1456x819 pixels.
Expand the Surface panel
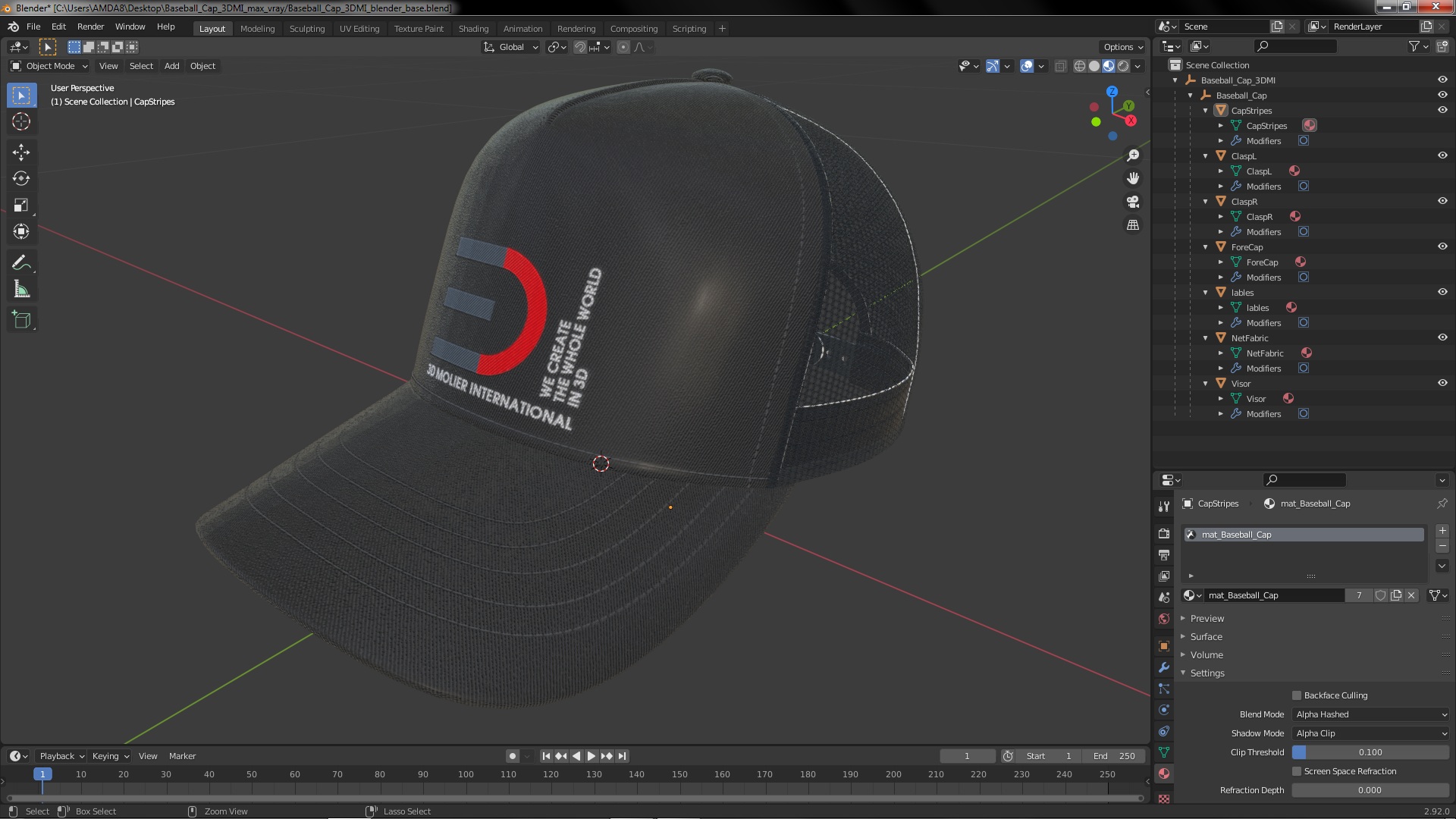1206,637
